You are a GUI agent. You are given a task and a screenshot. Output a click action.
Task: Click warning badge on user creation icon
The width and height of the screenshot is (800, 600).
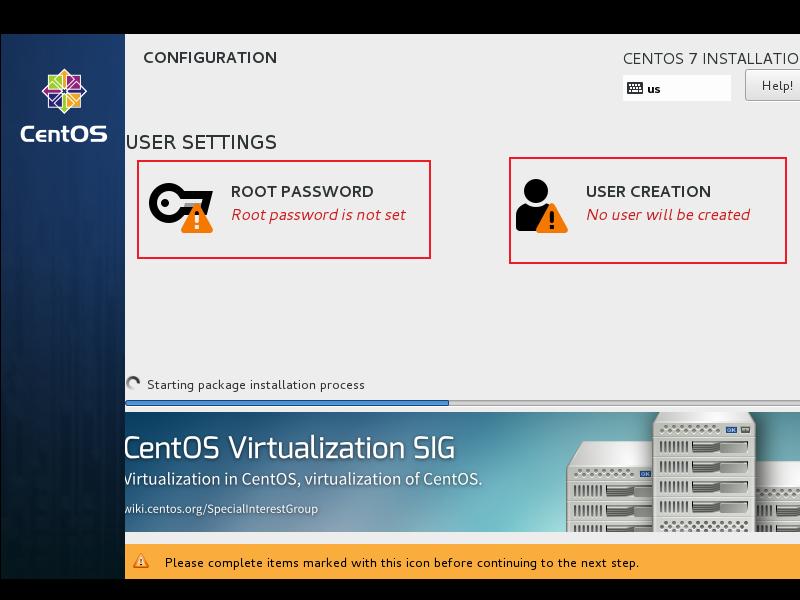pos(551,220)
